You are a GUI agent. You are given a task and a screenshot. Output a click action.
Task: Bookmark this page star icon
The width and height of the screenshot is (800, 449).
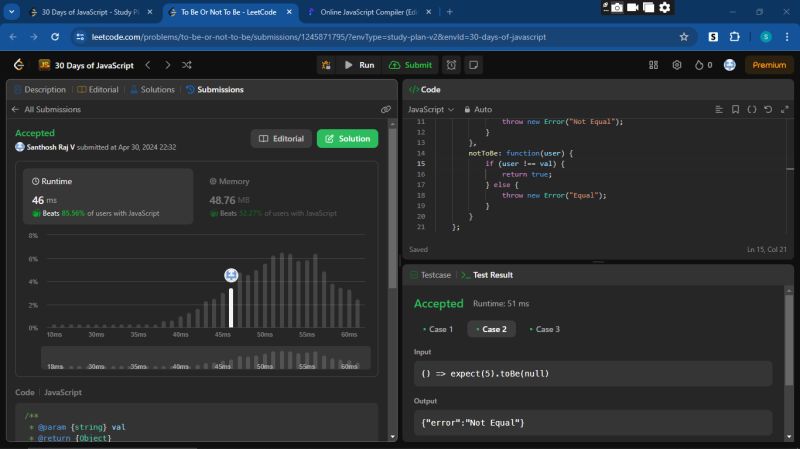(684, 37)
